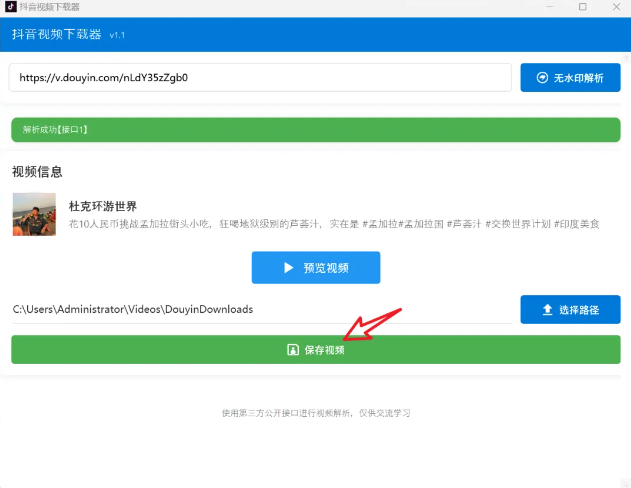Click the upload arrow icon on 选择路径
The height and width of the screenshot is (488, 631).
(547, 310)
